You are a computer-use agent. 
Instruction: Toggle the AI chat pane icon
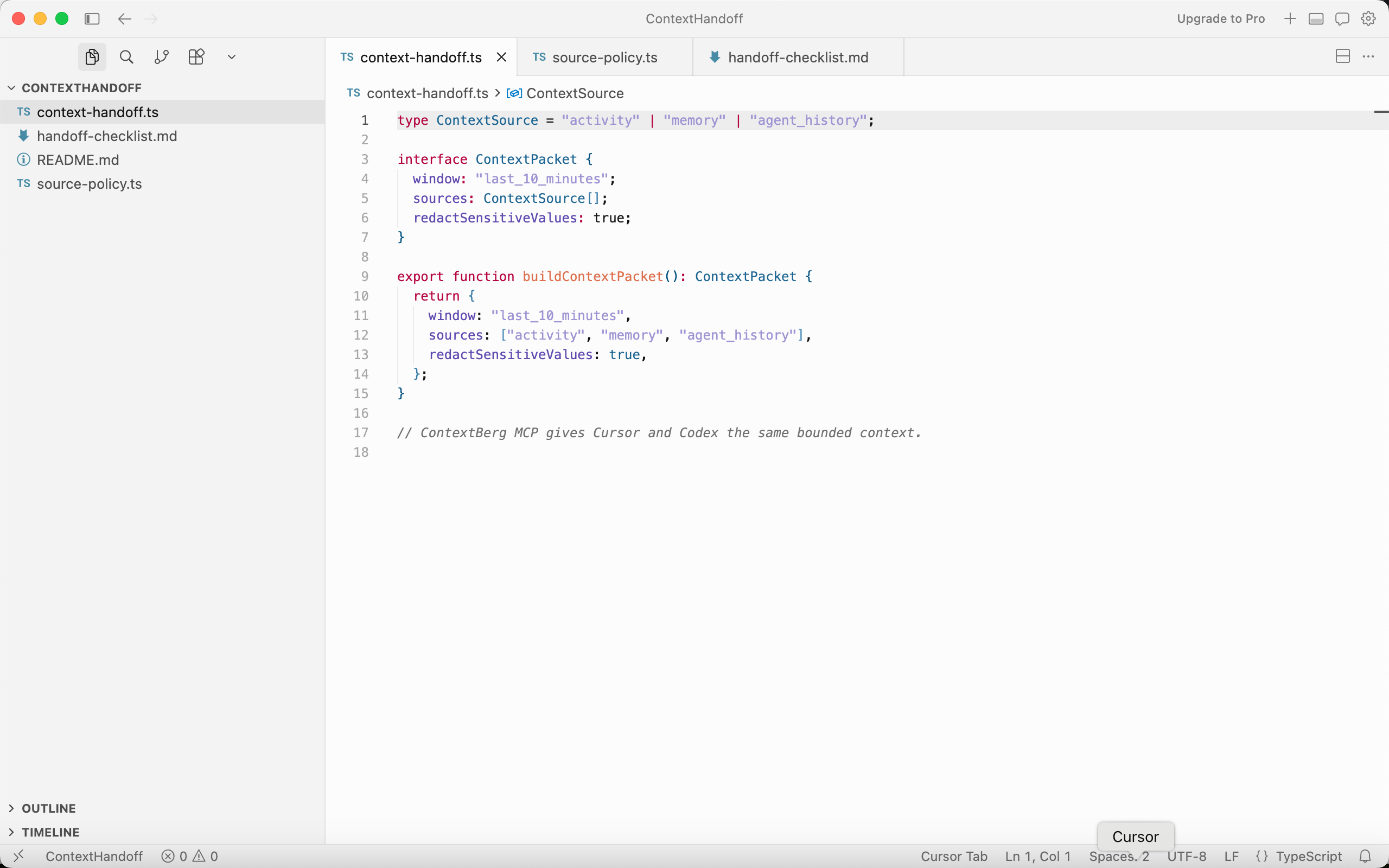click(1342, 19)
